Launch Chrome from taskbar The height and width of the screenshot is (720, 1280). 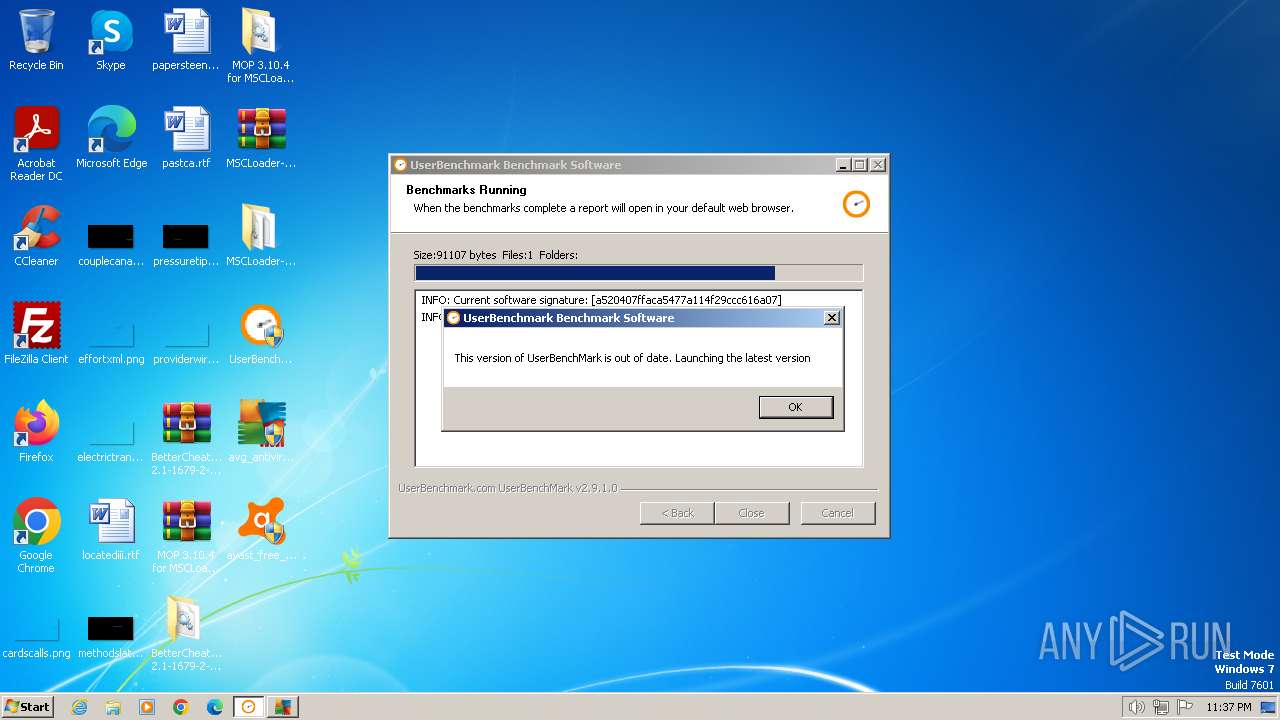[x=181, y=707]
